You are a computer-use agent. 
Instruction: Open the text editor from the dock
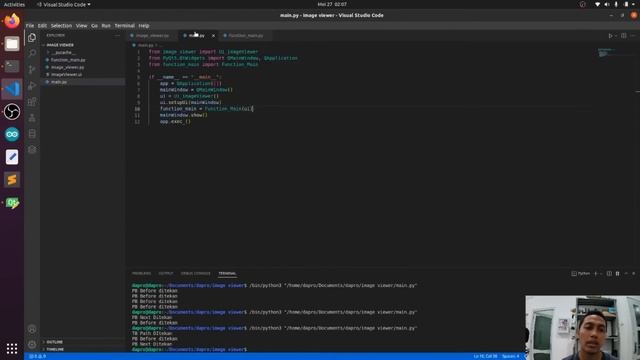(x=12, y=157)
